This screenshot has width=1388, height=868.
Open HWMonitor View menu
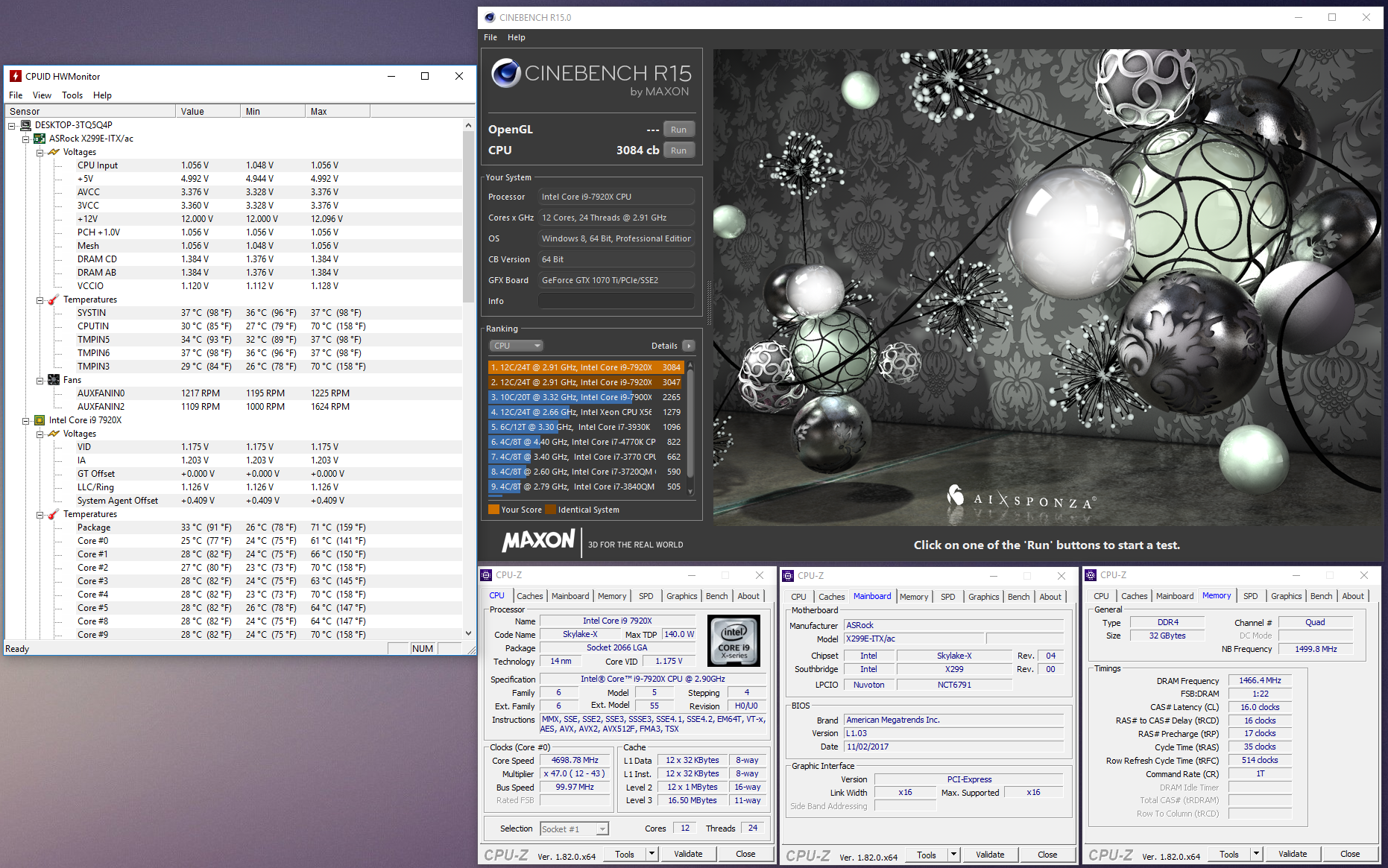tap(42, 95)
